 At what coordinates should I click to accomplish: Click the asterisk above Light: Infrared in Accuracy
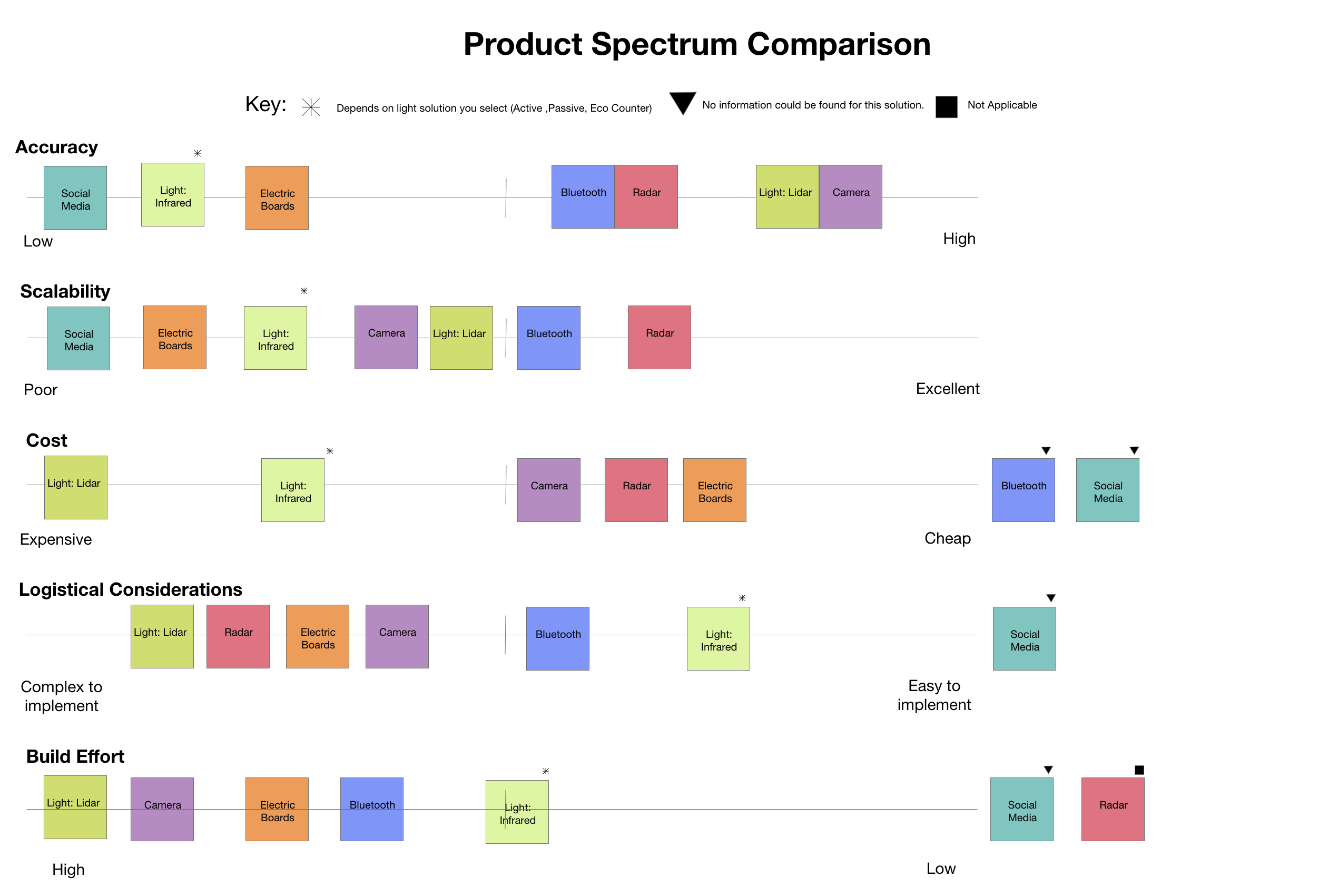pos(198,153)
